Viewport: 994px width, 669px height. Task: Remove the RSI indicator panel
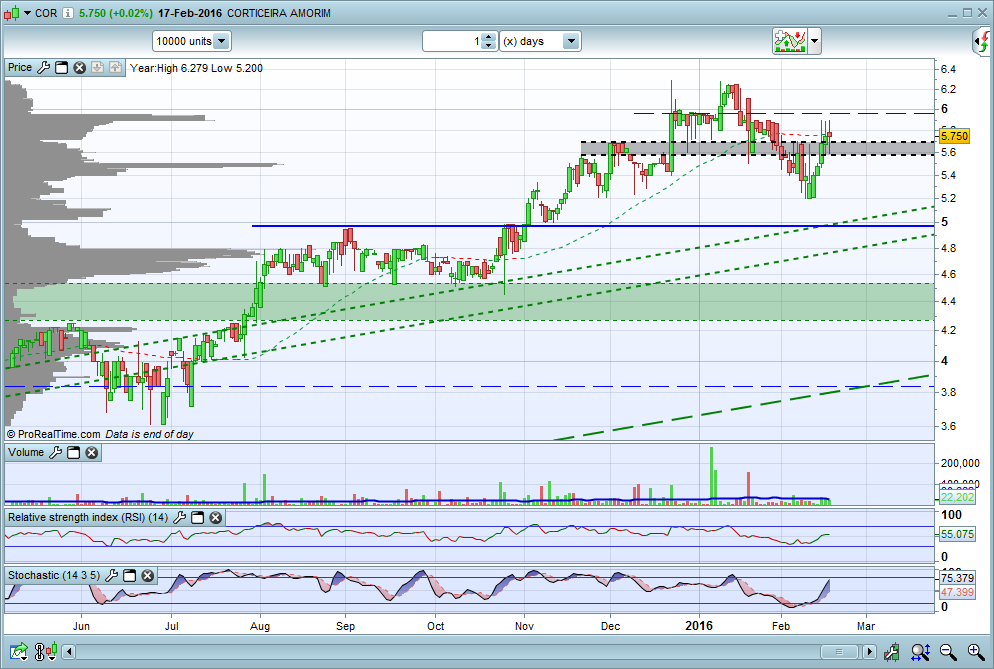point(216,517)
